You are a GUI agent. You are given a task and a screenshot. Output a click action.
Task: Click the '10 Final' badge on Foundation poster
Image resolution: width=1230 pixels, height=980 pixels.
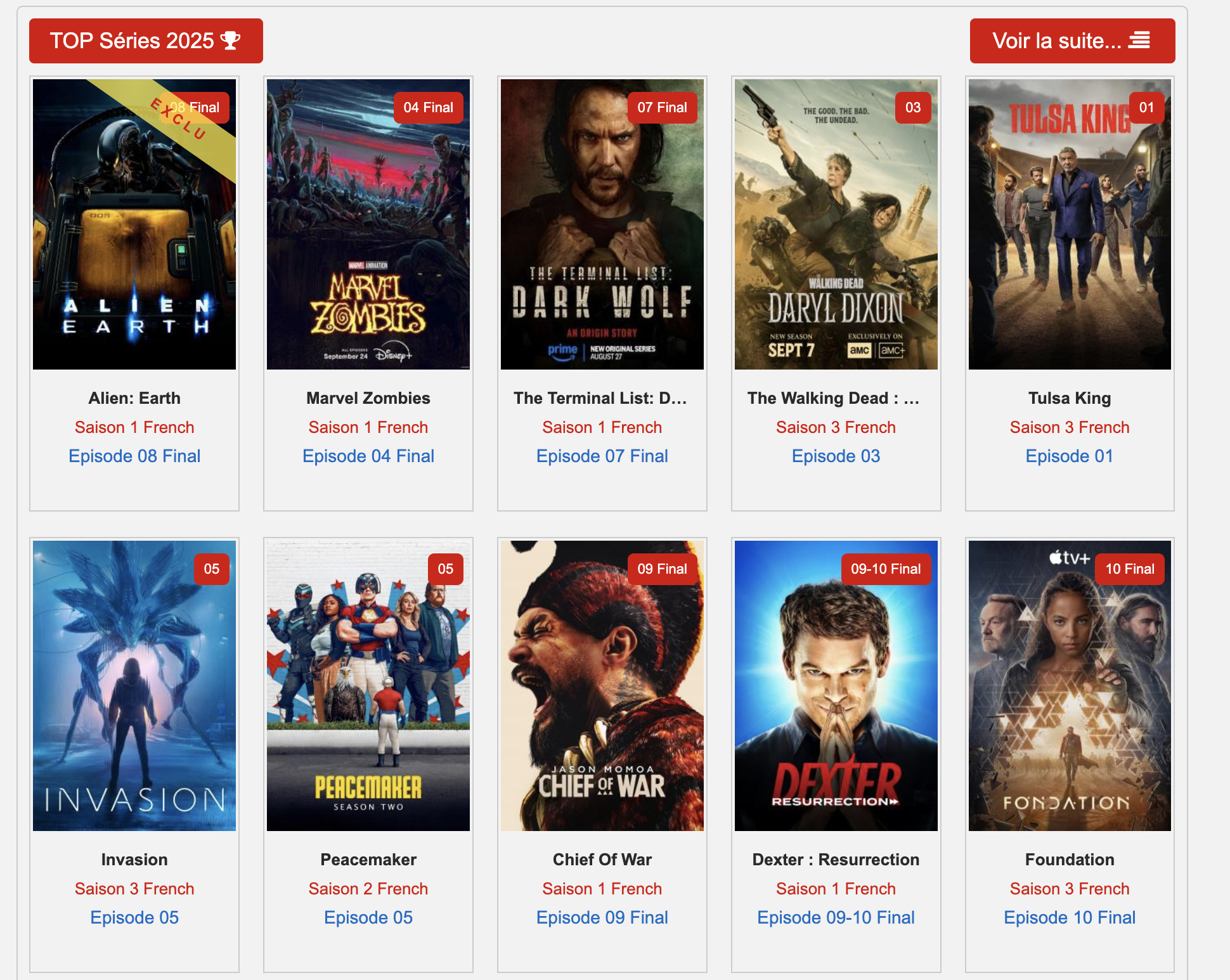pyautogui.click(x=1129, y=569)
